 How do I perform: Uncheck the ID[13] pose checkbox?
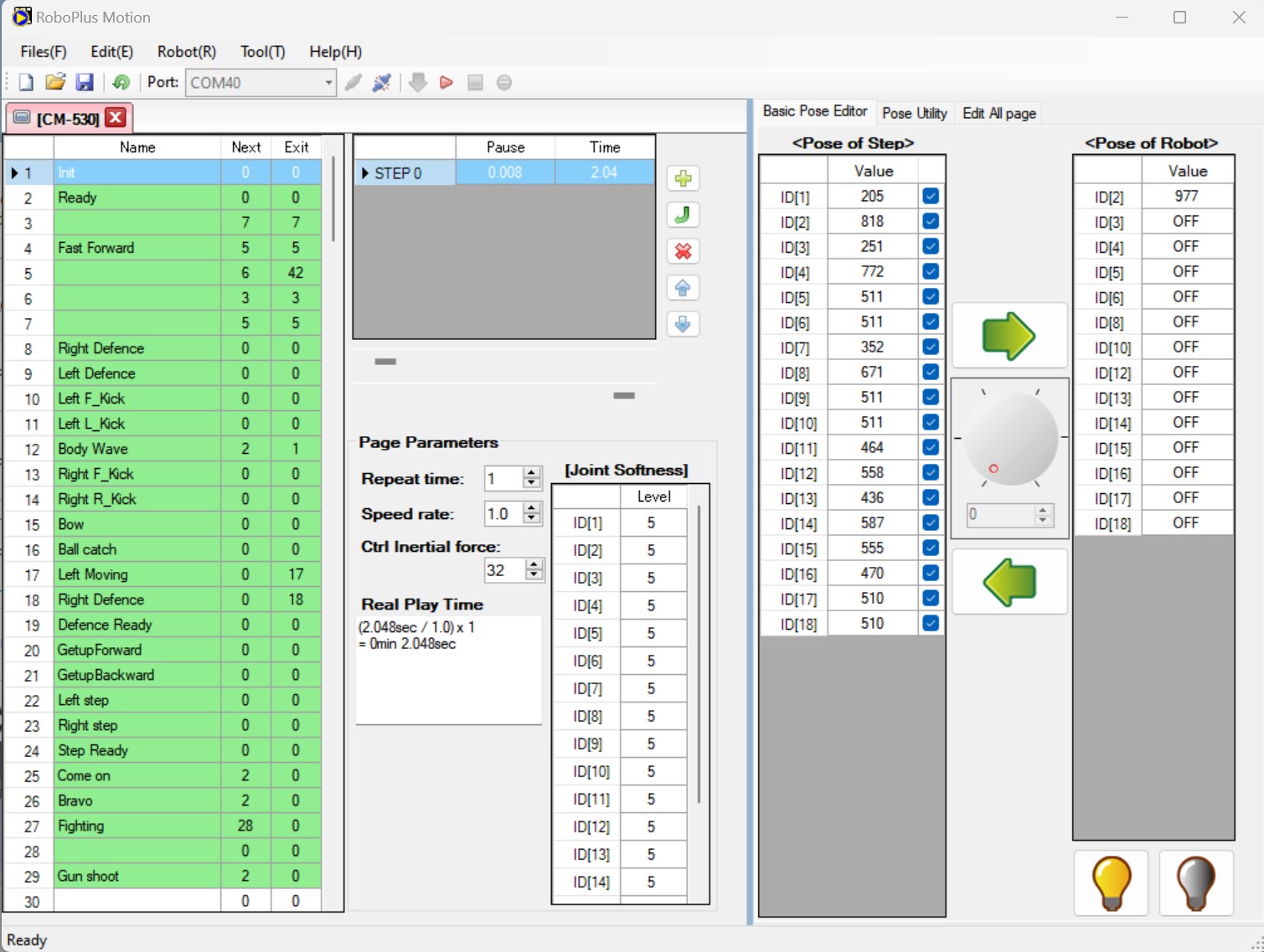[931, 497]
